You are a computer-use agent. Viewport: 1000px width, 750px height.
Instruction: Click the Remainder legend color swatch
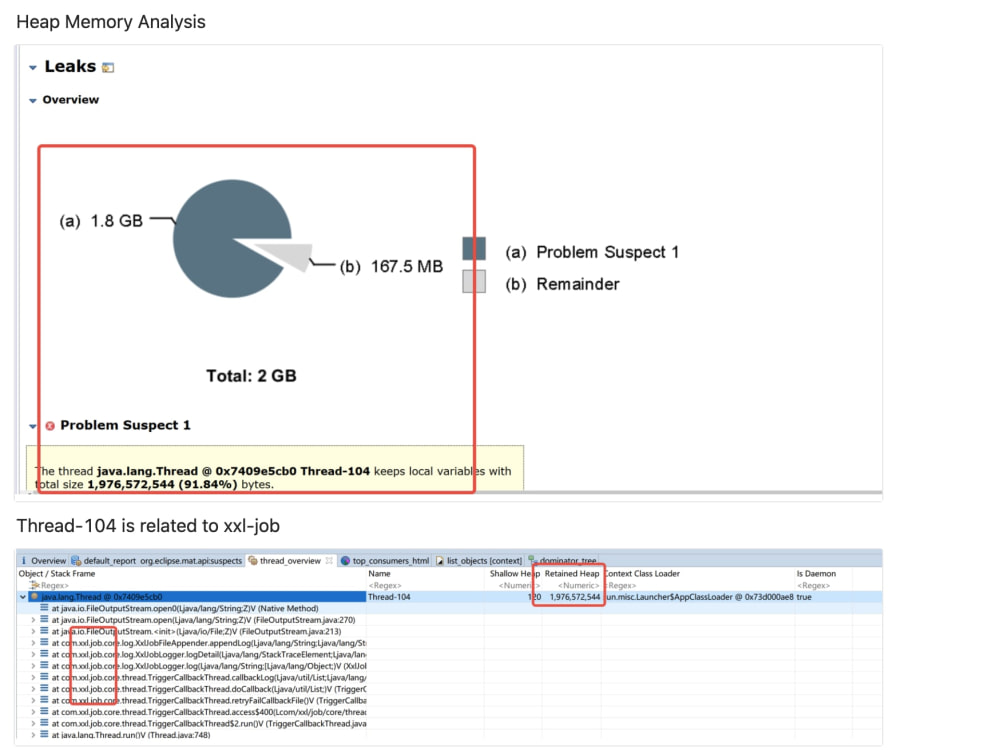(x=474, y=281)
